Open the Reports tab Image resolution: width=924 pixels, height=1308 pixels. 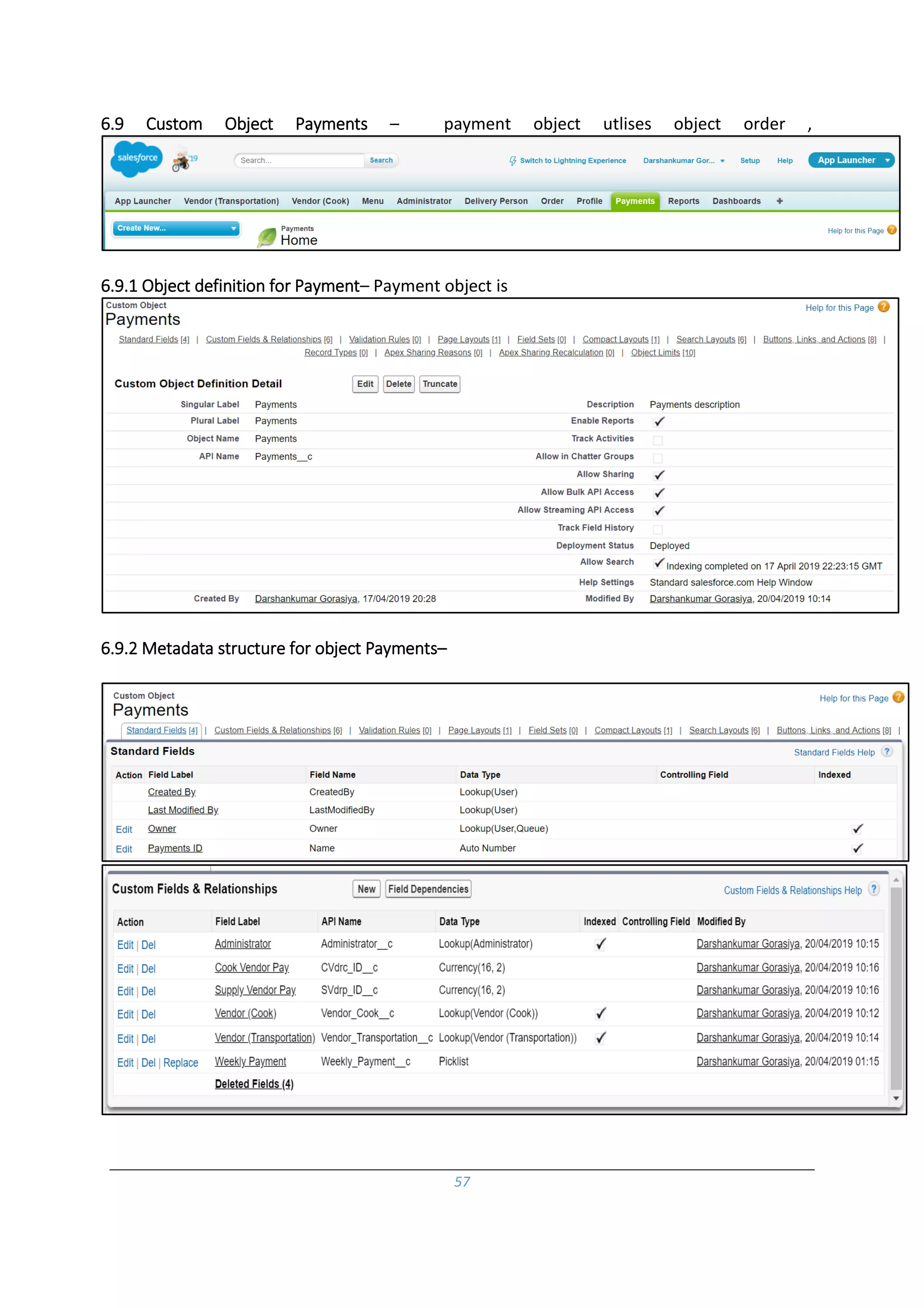click(x=683, y=201)
